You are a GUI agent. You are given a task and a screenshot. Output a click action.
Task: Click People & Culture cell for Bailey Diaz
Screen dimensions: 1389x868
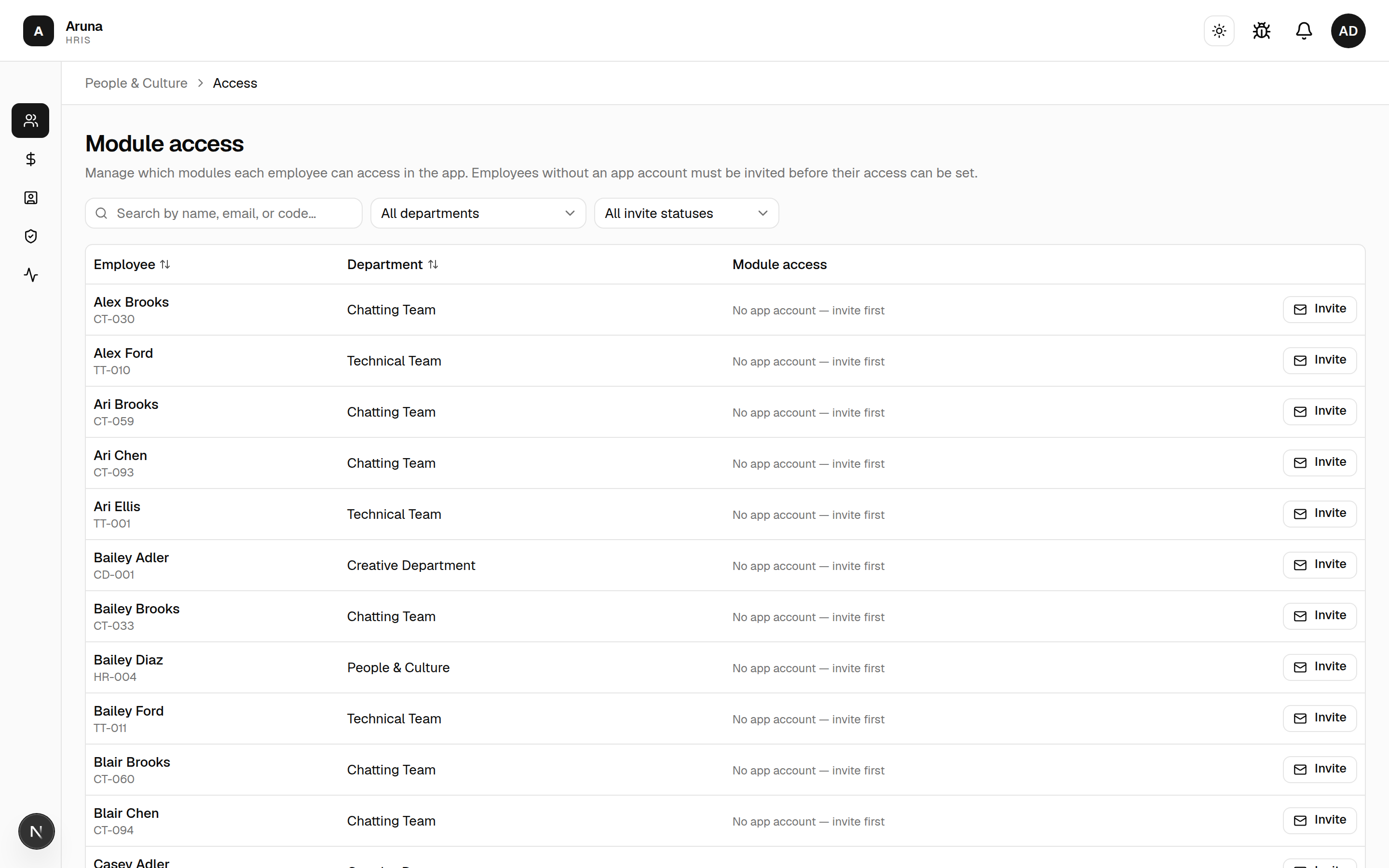398,668
